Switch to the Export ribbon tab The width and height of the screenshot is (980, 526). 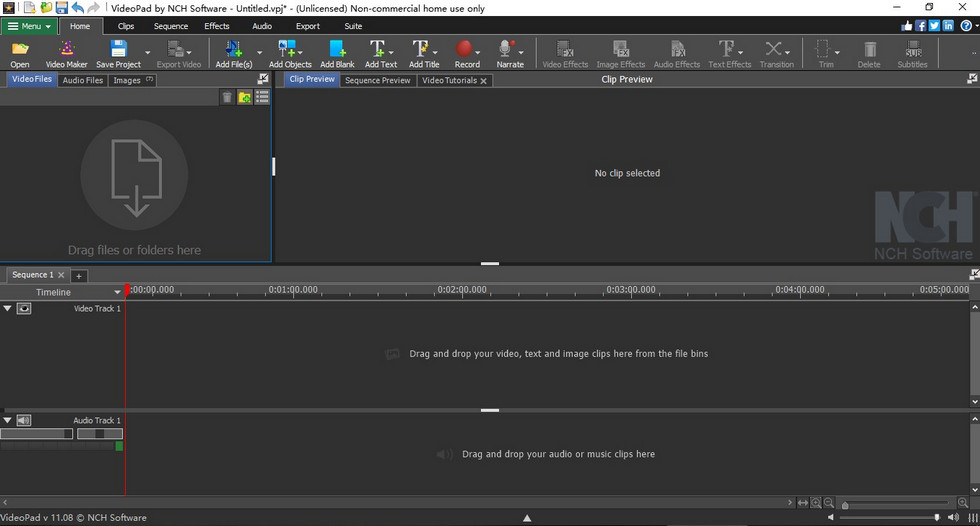[x=308, y=26]
